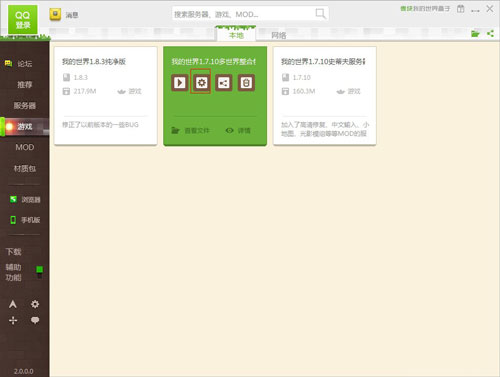This screenshot has height=377, width=500.
Task: Show 详情 details with the eye icon
Action: 238,130
